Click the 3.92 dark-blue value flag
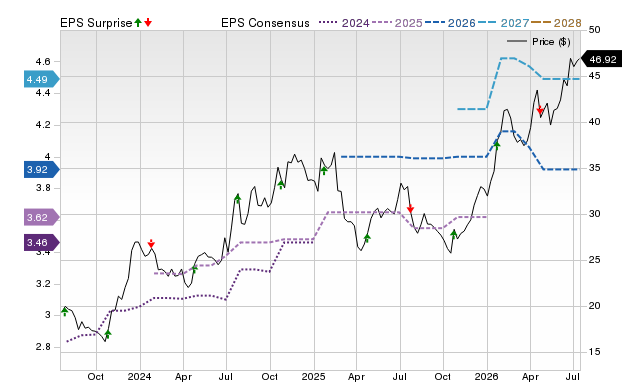Viewport: 640px width, 382px height. point(41,169)
